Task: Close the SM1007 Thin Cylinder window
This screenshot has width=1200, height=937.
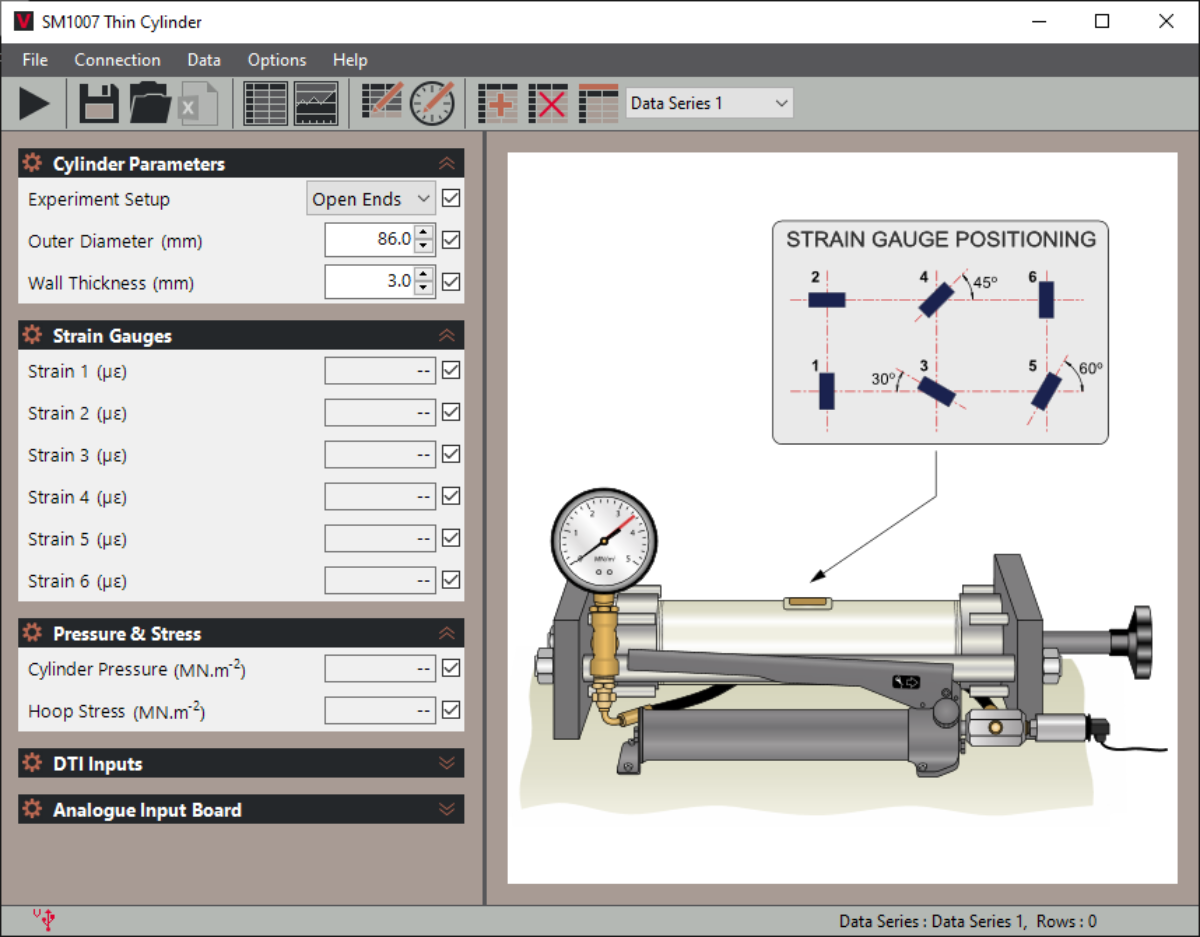Action: [1165, 21]
